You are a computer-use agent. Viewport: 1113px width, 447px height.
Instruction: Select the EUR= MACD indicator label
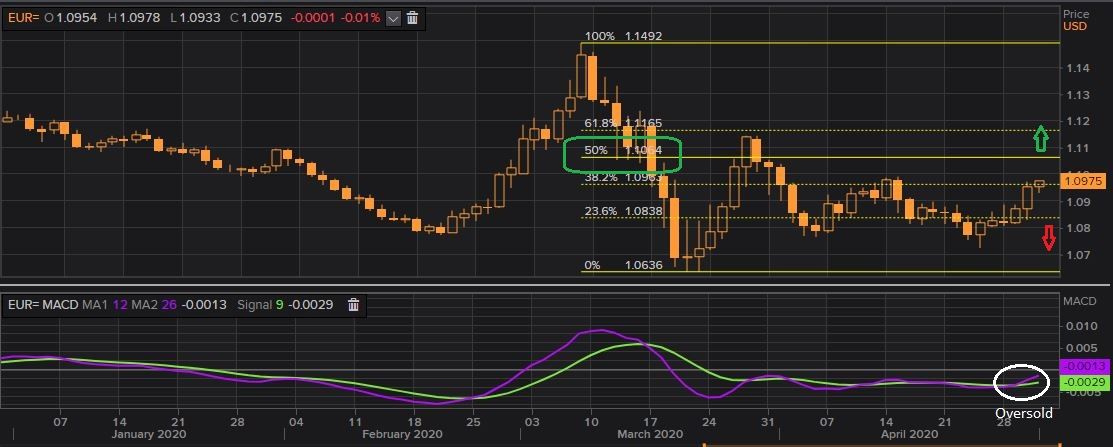click(43, 305)
